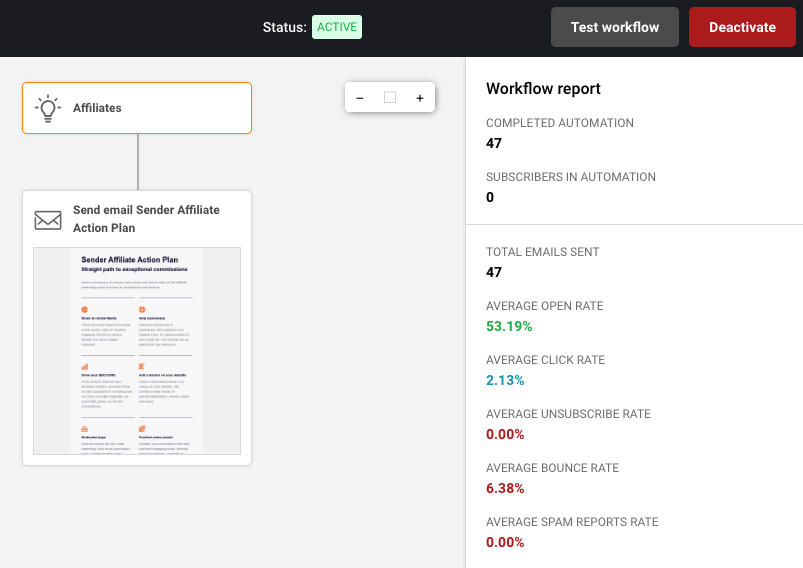This screenshot has height=568, width=803.
Task: Click the Total Emails Sent value
Action: click(x=494, y=272)
